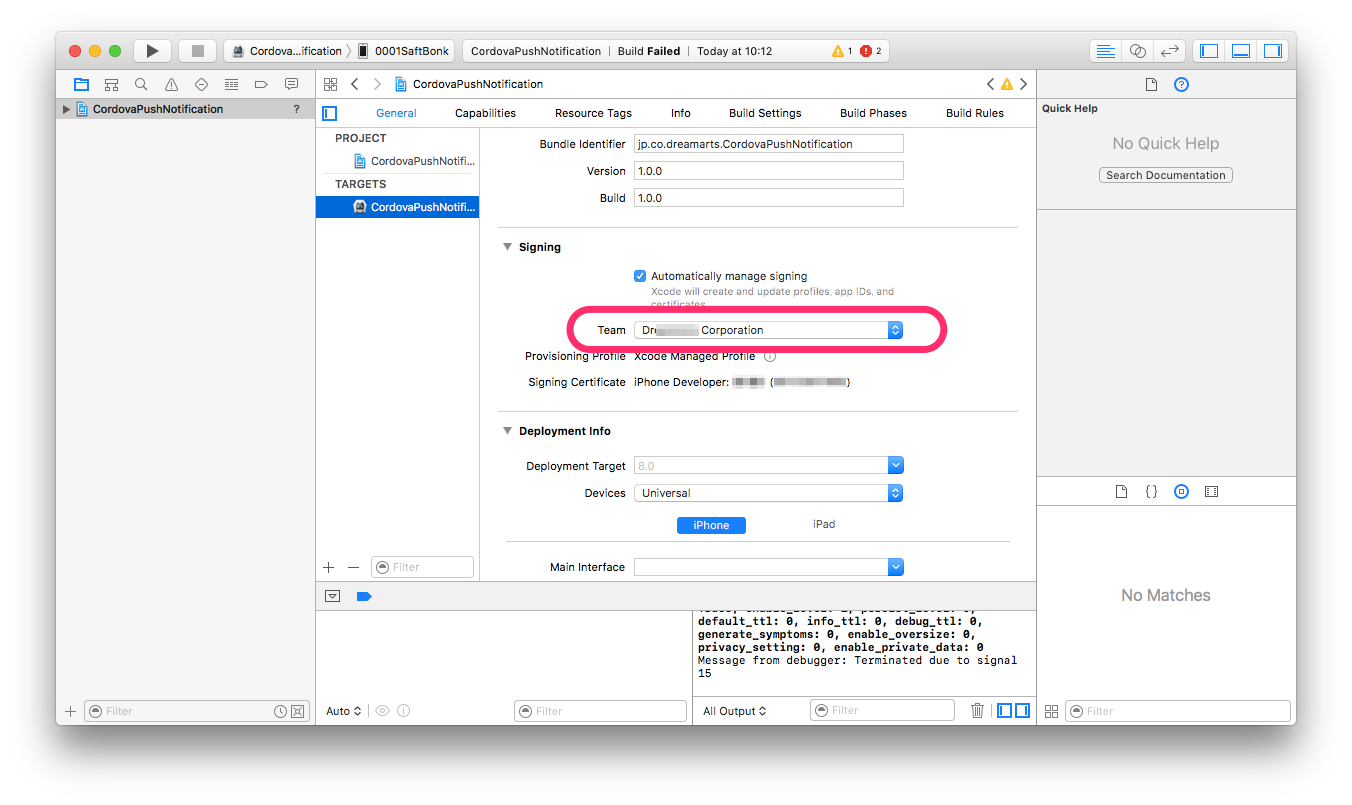Hide the debug area with the toggle icon
Screen dimensions: 1352x805
(x=332, y=596)
